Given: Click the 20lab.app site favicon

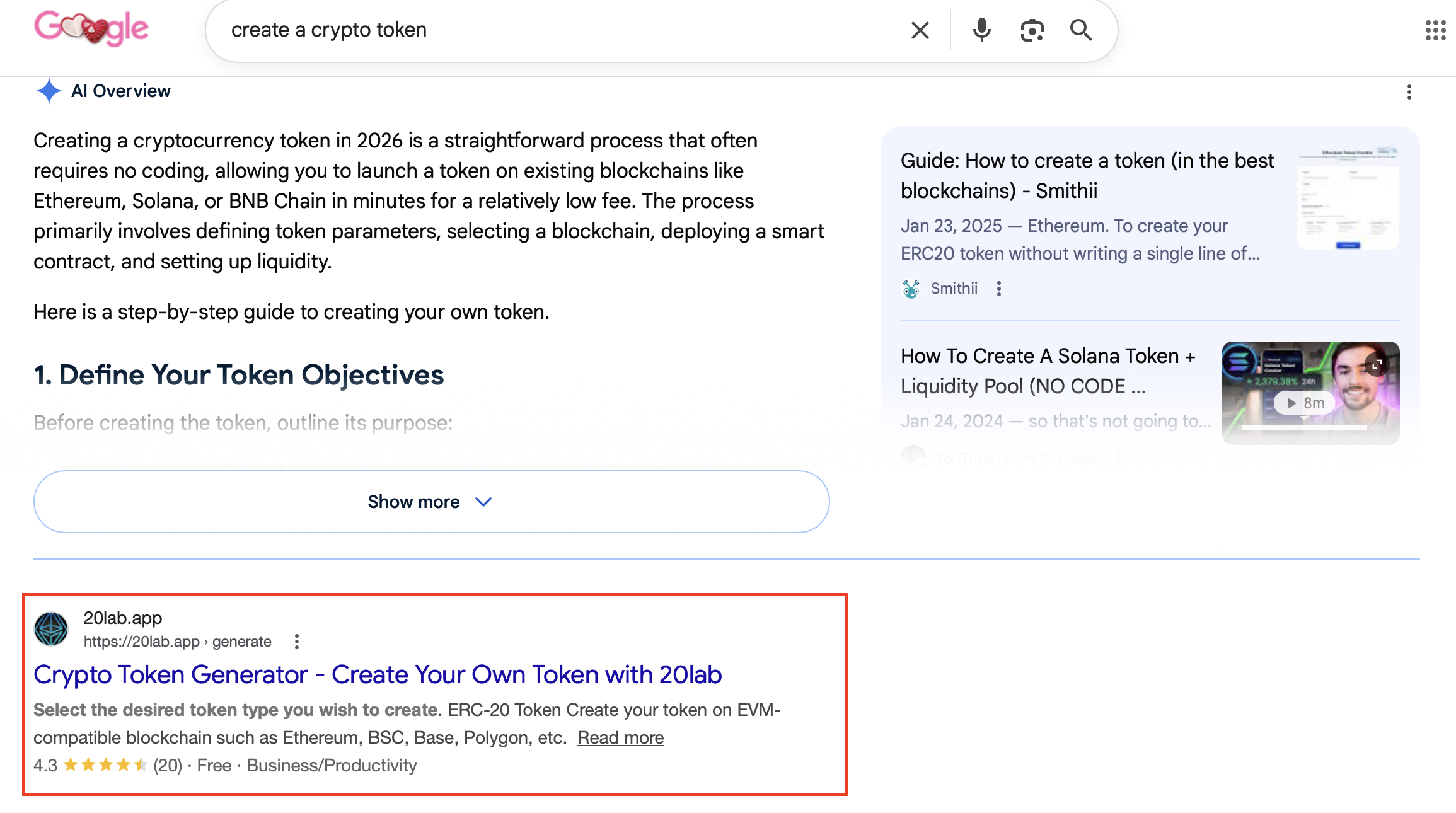Looking at the screenshot, I should coord(51,629).
